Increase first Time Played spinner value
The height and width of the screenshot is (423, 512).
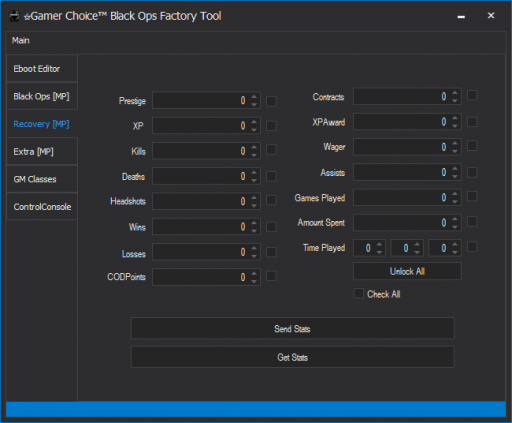pos(379,244)
